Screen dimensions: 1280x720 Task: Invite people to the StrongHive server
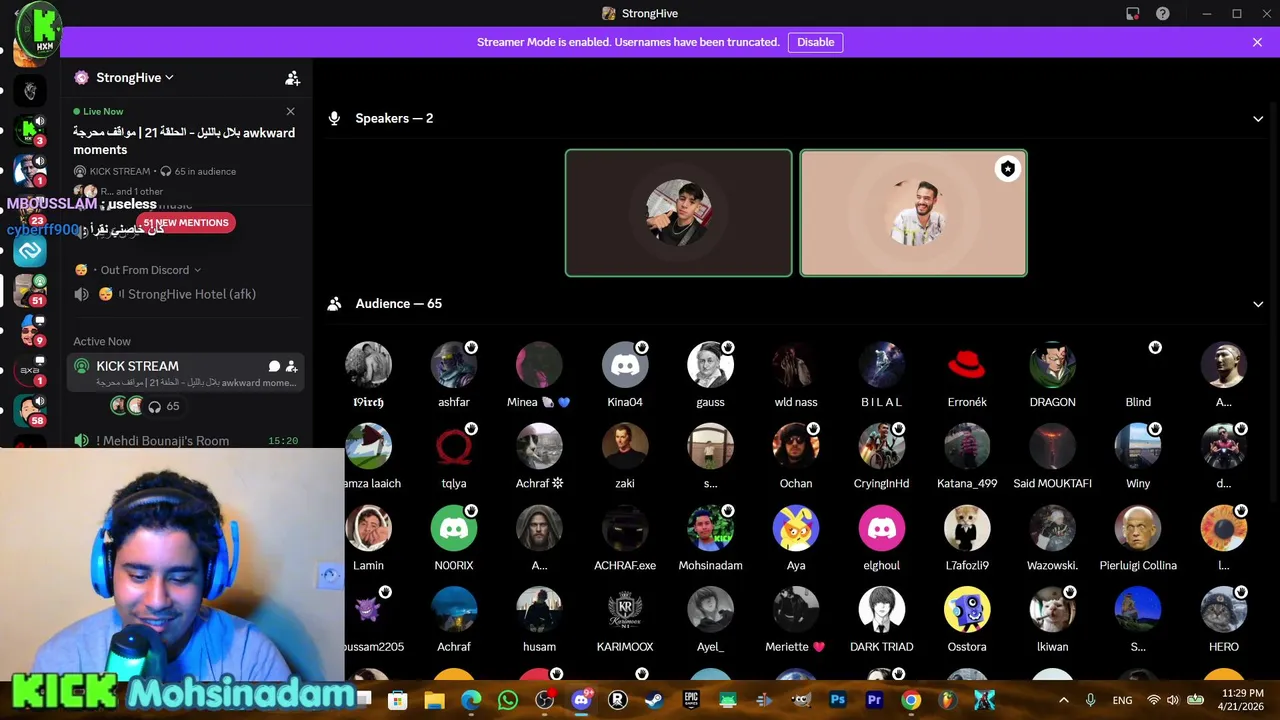292,78
